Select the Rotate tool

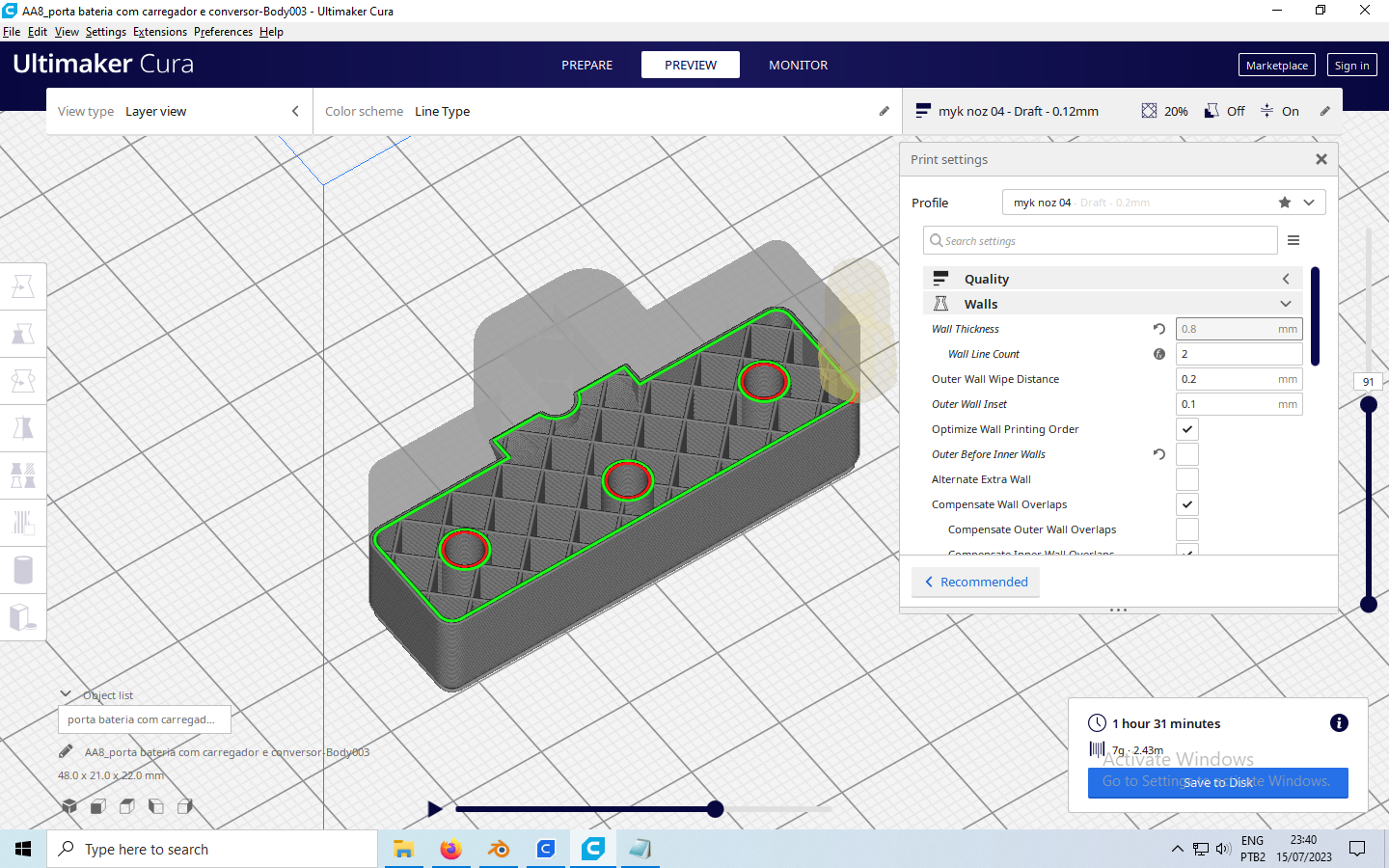(23, 380)
